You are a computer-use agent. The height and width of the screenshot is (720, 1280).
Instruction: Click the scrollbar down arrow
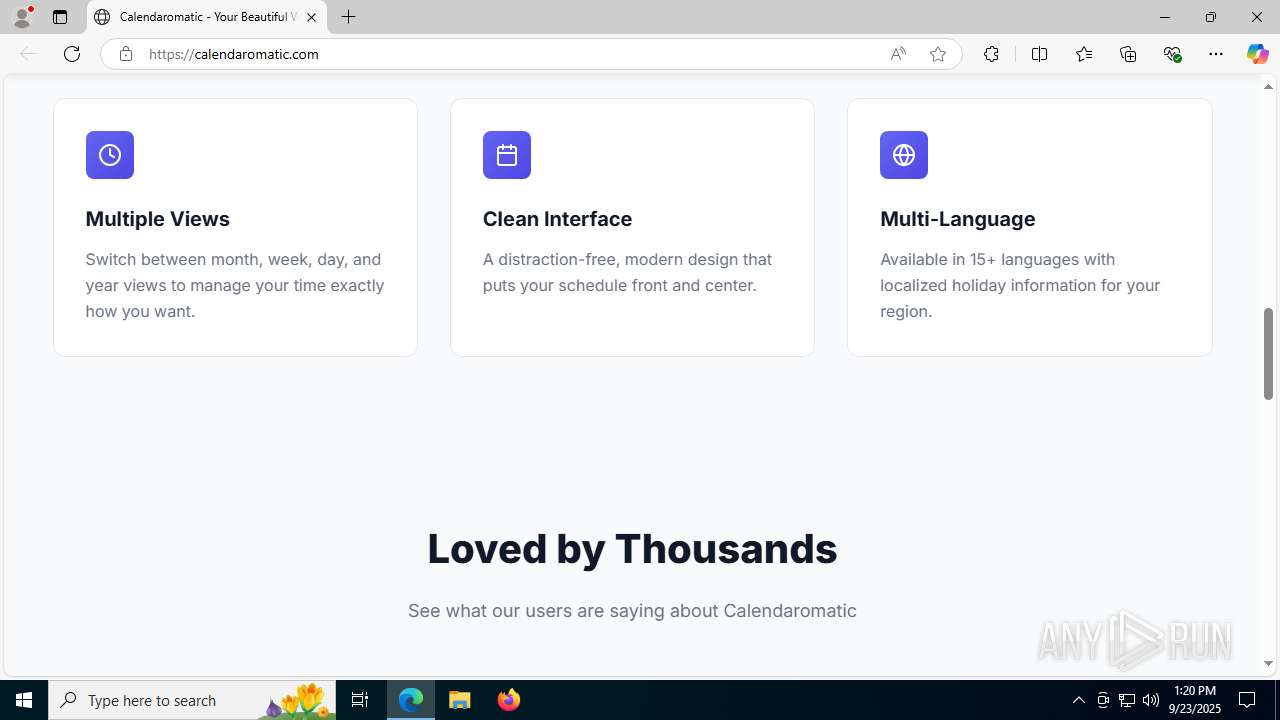1268,663
